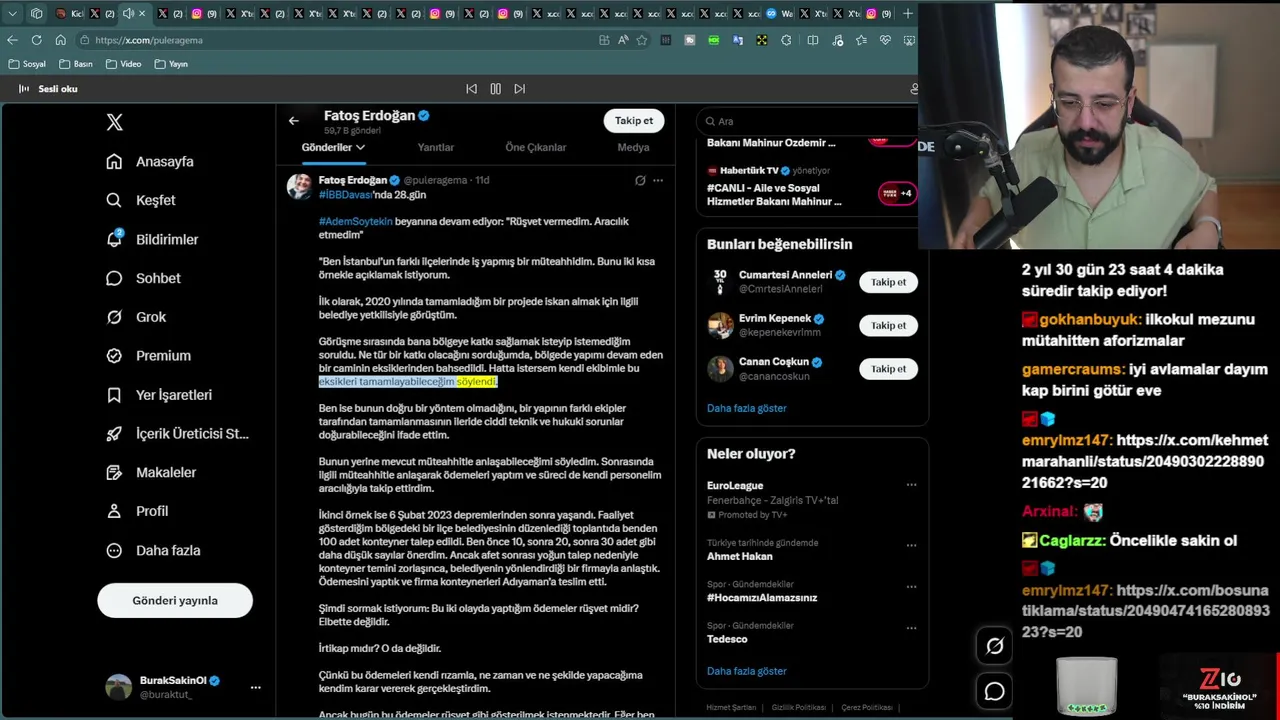Image resolution: width=1280 pixels, height=720 pixels.
Task: Skip to previous paragraph in read aloud
Action: 471,89
